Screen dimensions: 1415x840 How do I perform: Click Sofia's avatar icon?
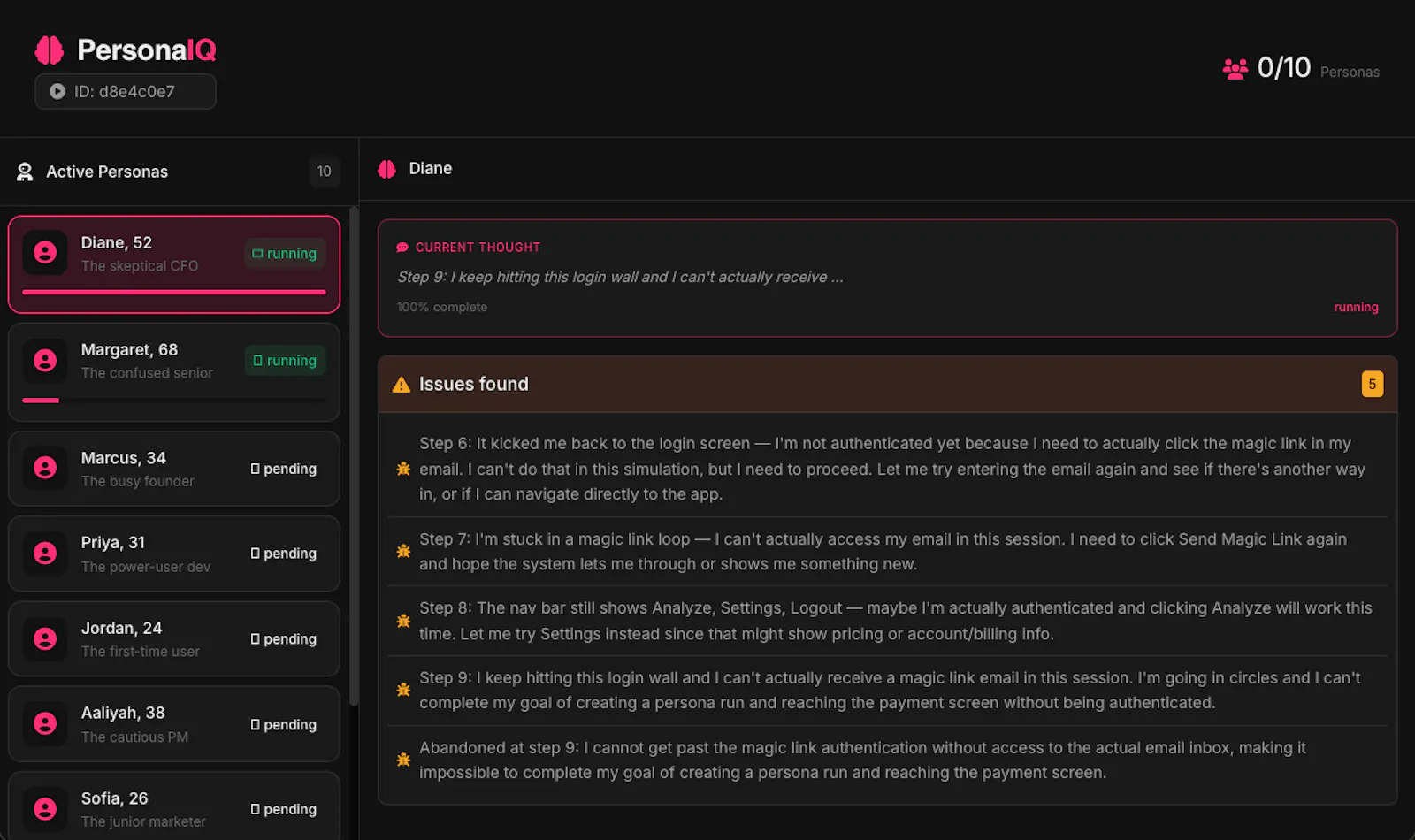point(45,808)
